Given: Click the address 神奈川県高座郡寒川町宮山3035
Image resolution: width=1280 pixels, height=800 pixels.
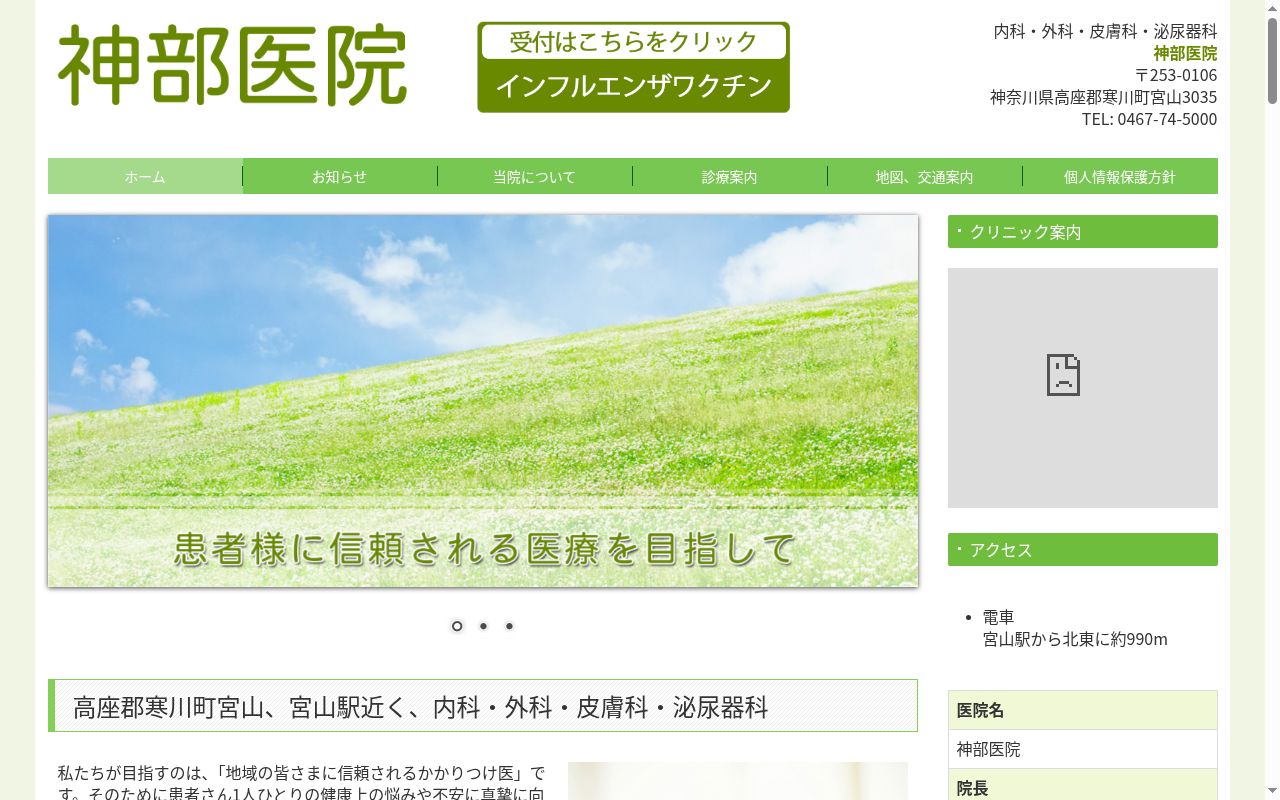Looking at the screenshot, I should tap(1104, 97).
